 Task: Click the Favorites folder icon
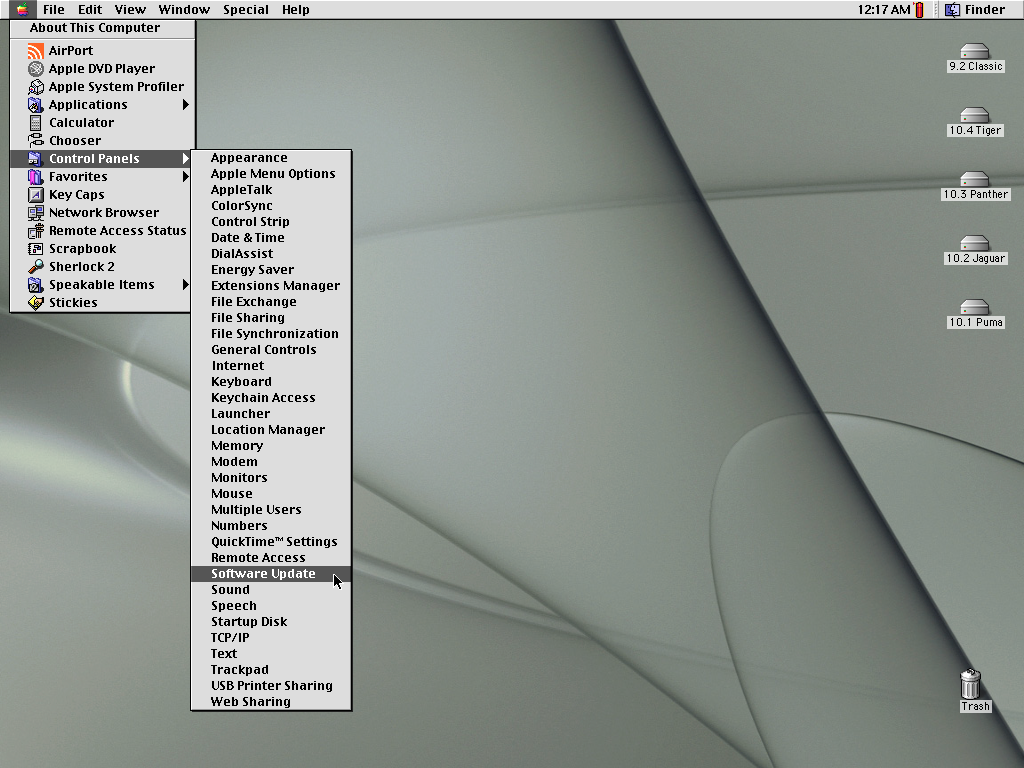click(x=35, y=176)
